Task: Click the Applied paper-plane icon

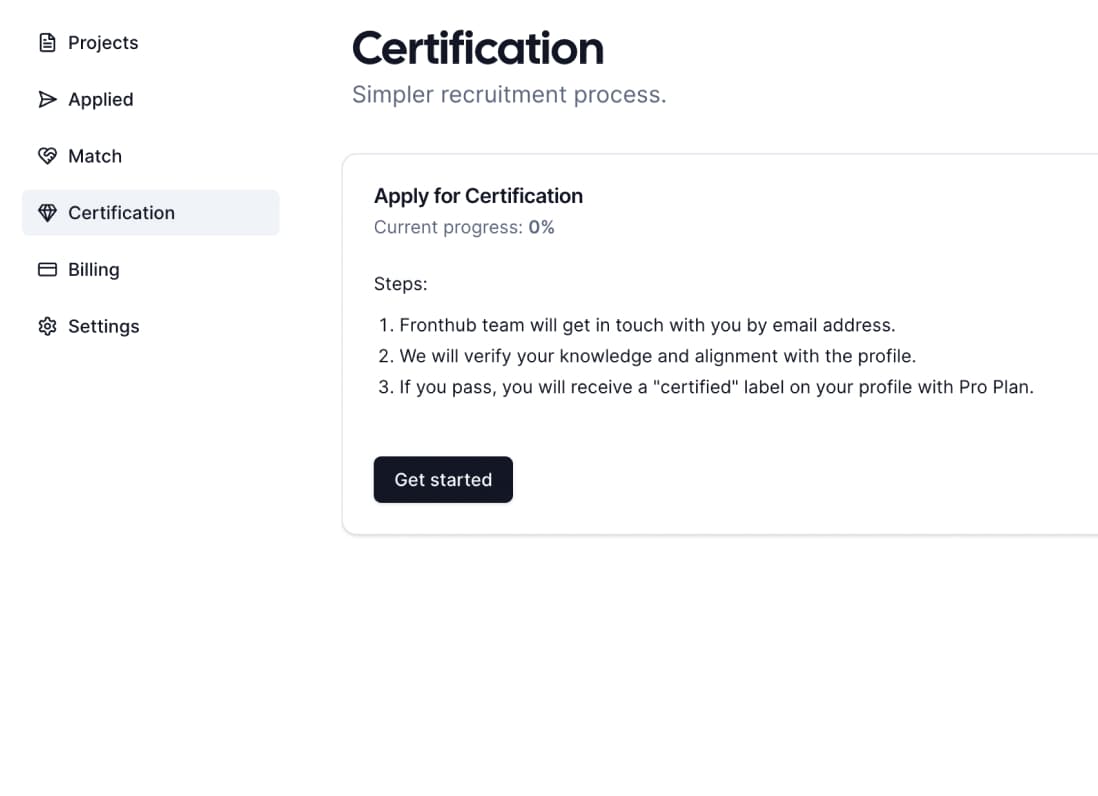Action: tap(47, 99)
